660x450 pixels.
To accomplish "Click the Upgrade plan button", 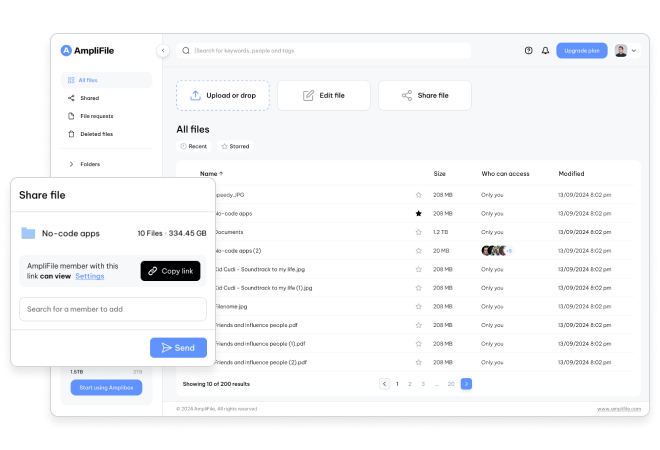I will [581, 50].
